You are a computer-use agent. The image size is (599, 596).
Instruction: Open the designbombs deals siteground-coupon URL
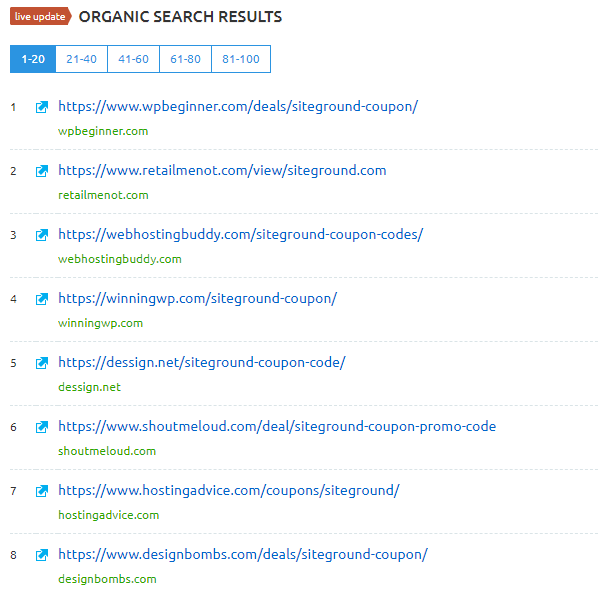coord(243,554)
